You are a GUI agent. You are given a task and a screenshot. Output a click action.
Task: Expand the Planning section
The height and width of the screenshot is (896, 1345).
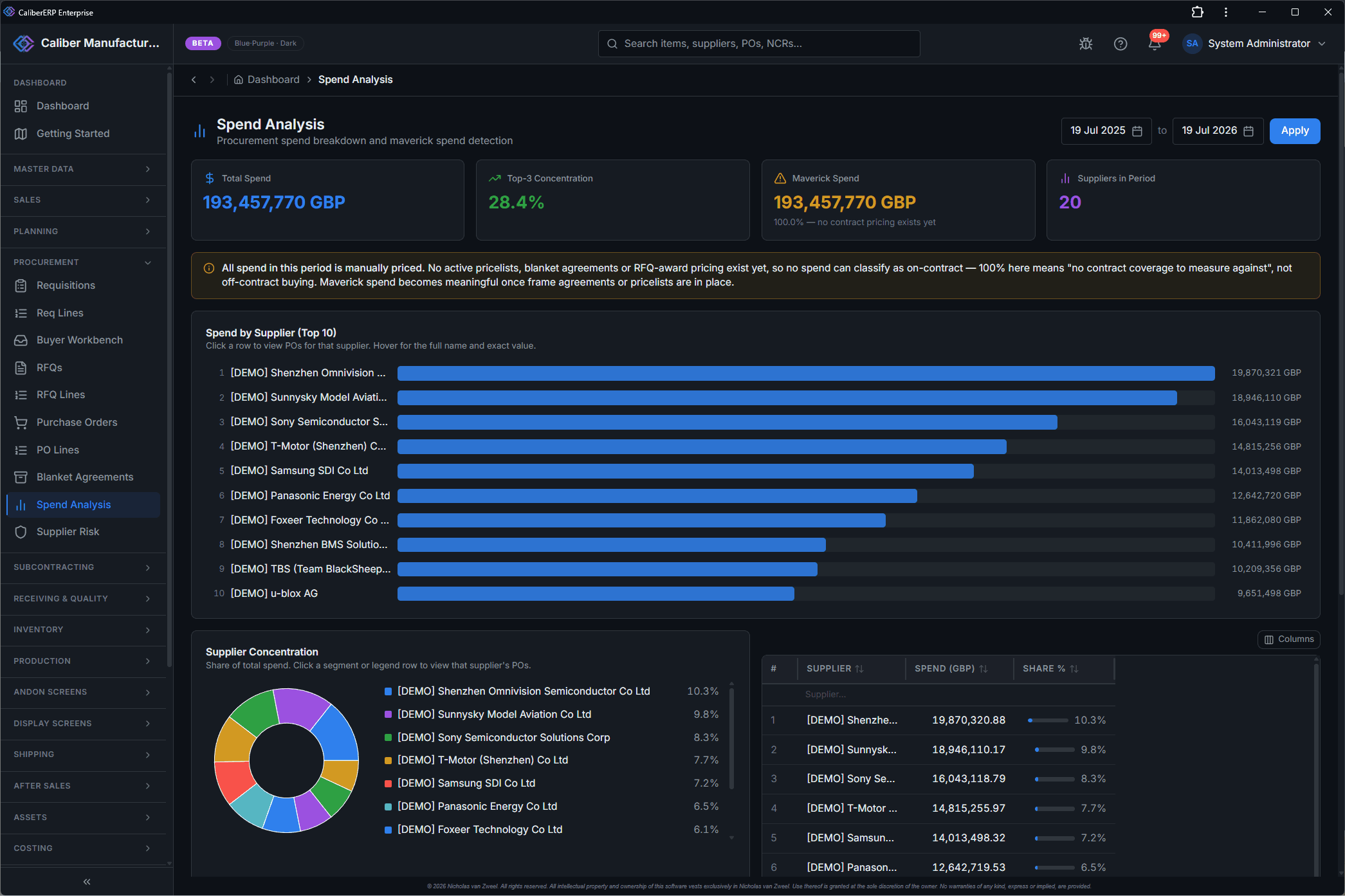[83, 232]
